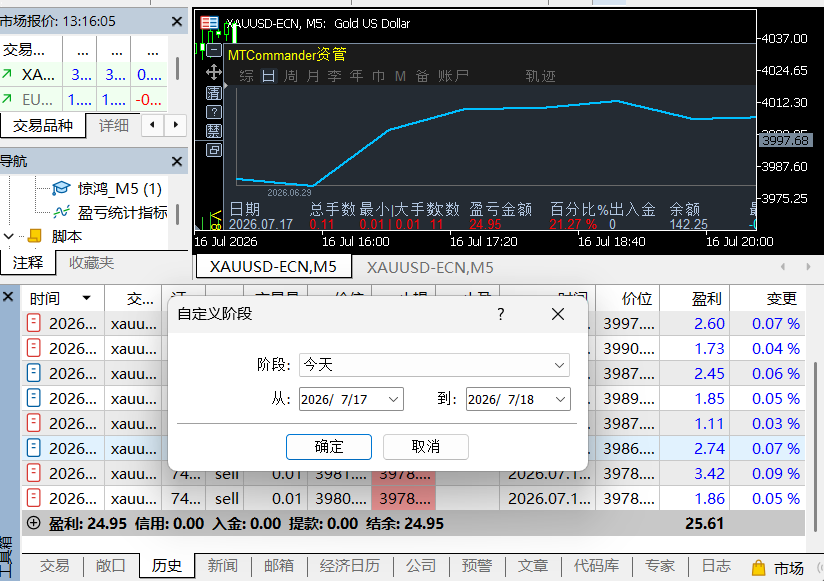Click the move cross-arrows icon on the panel

[214, 72]
